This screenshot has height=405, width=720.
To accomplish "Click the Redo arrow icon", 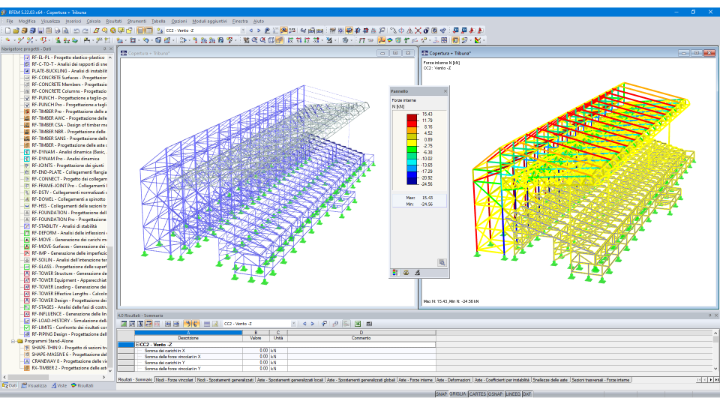I will click(x=85, y=31).
